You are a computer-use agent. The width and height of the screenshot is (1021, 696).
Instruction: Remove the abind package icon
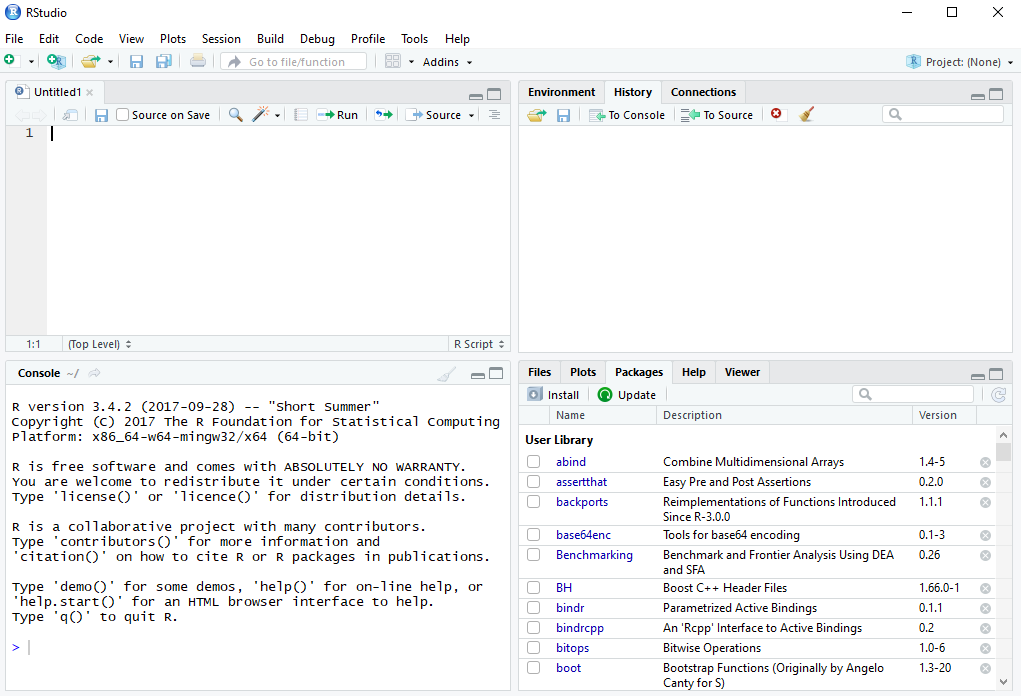985,462
